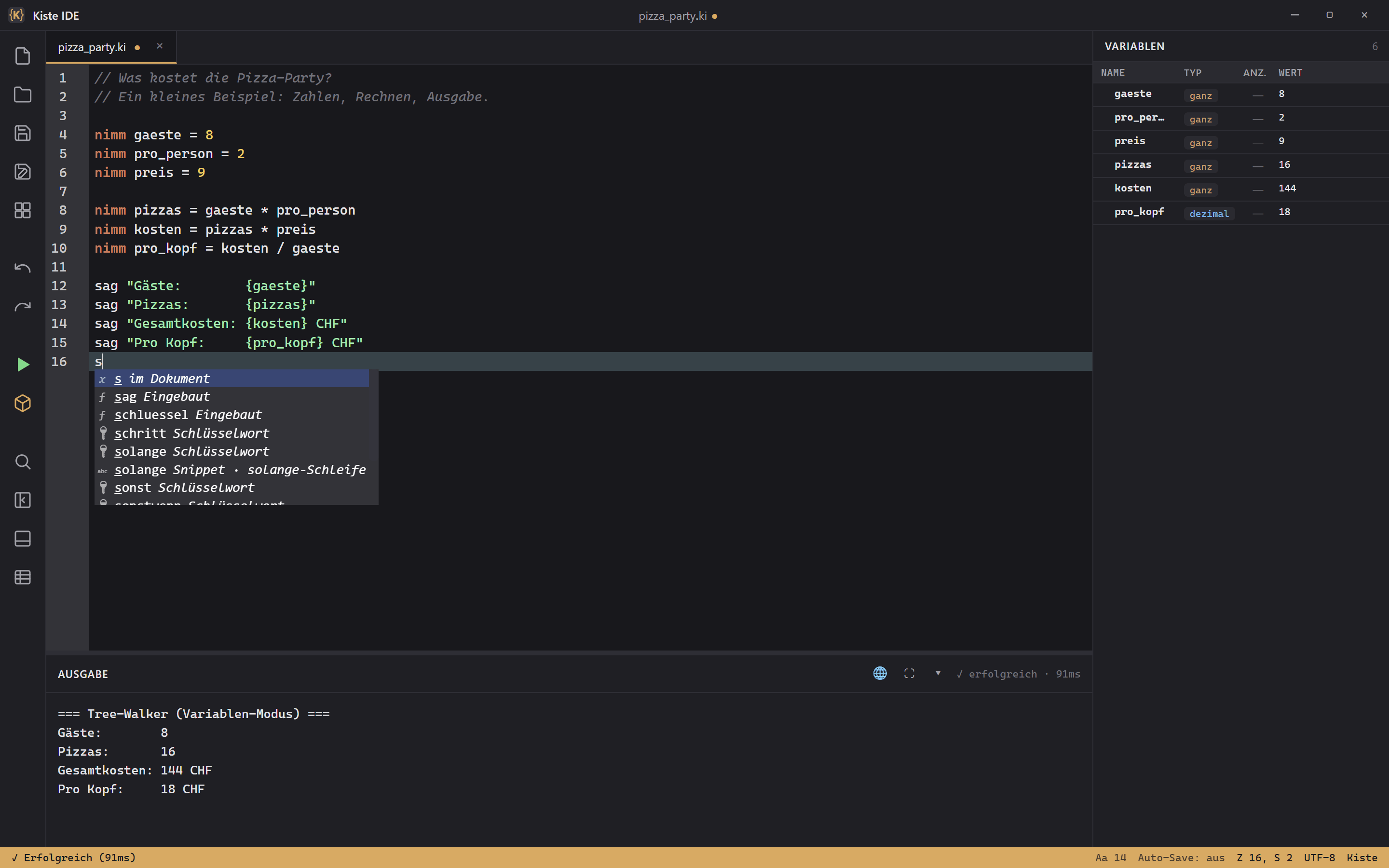Open search with the magnifier icon

coord(22,461)
